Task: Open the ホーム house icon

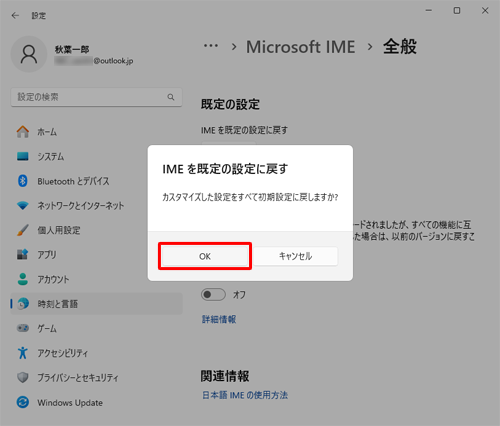Action: pyautogui.click(x=23, y=132)
